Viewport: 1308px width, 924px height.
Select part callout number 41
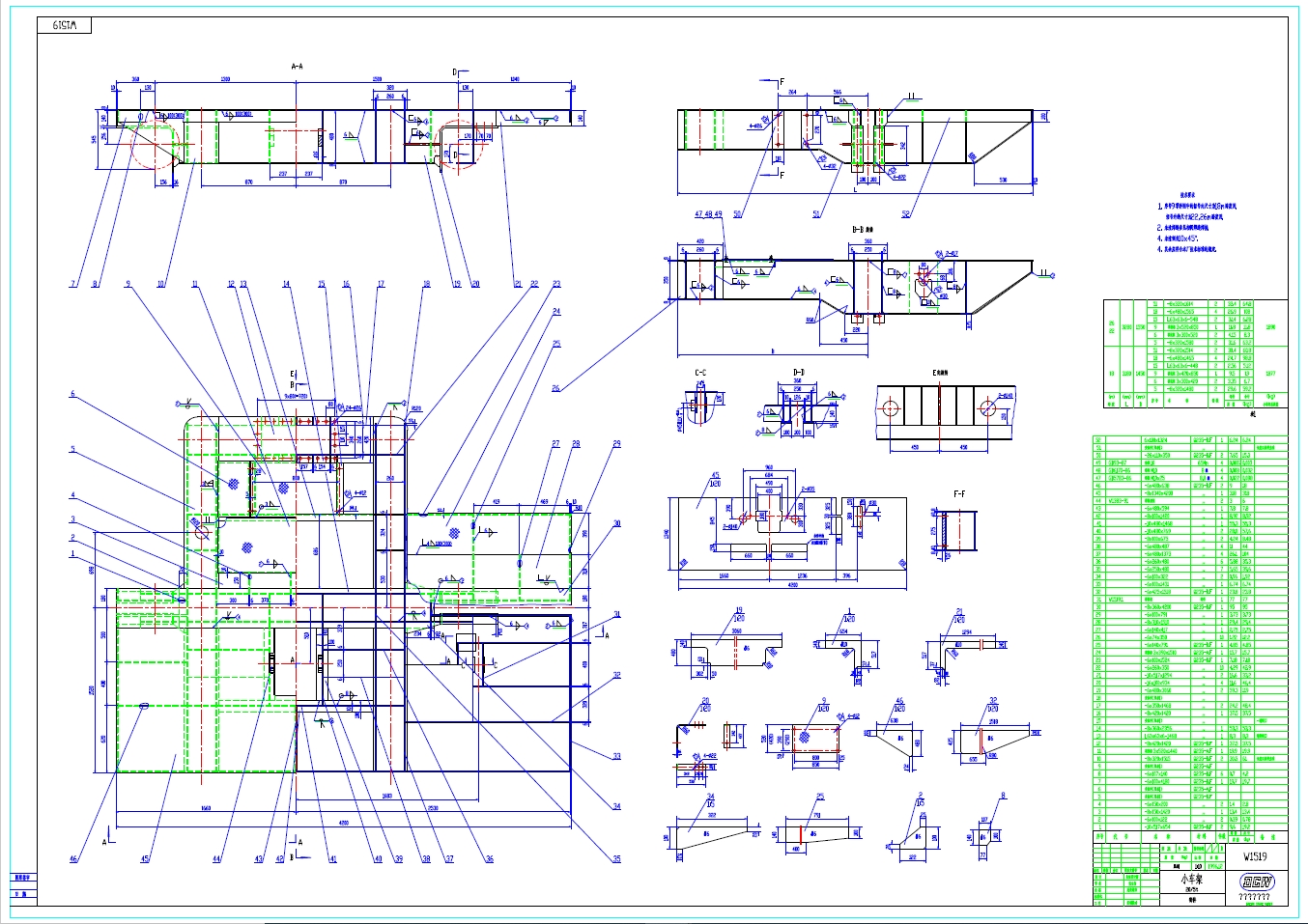point(332,858)
